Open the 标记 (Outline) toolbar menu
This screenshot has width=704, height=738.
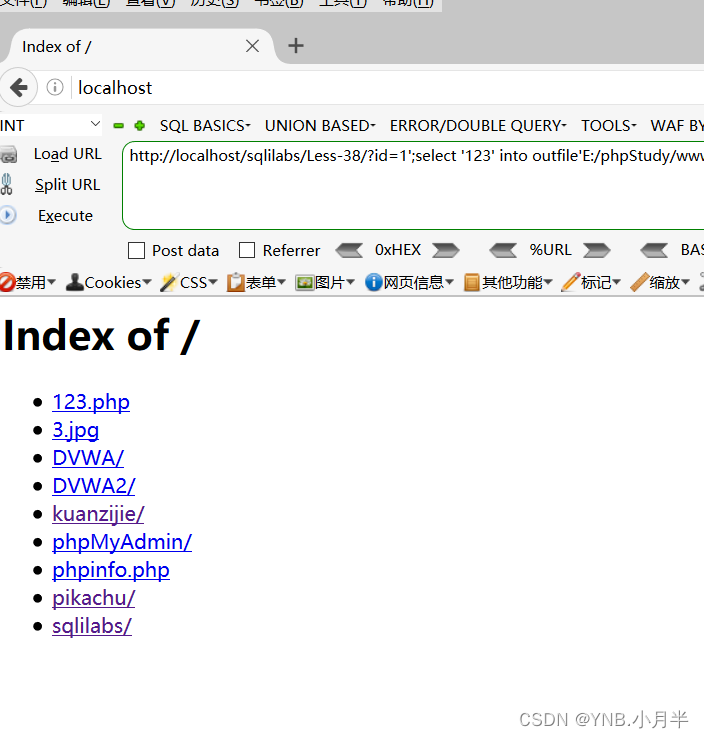tap(591, 282)
